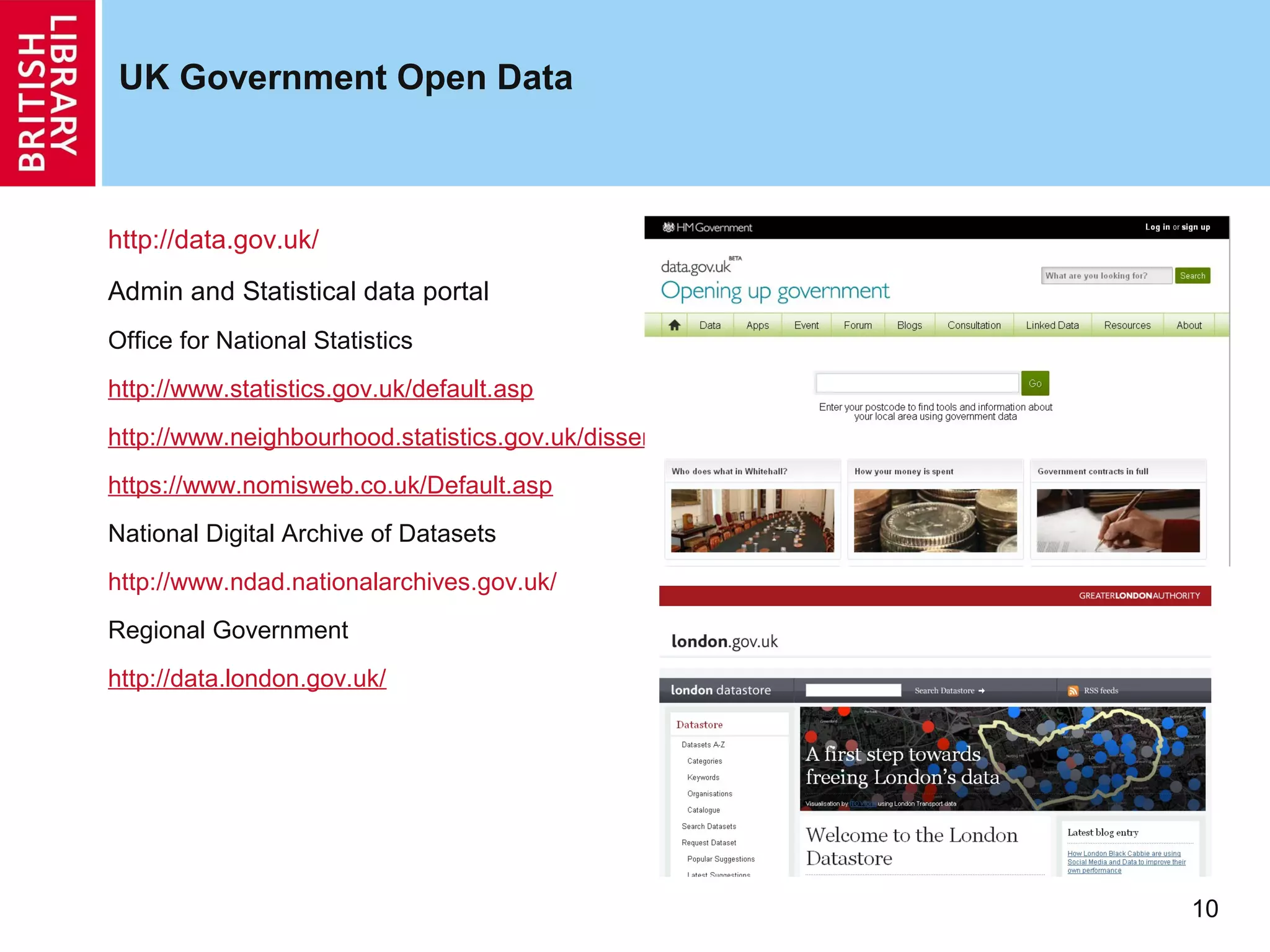Open Popular Suggestions sidebar entry
Screen dimensions: 1270x952
coord(721,859)
